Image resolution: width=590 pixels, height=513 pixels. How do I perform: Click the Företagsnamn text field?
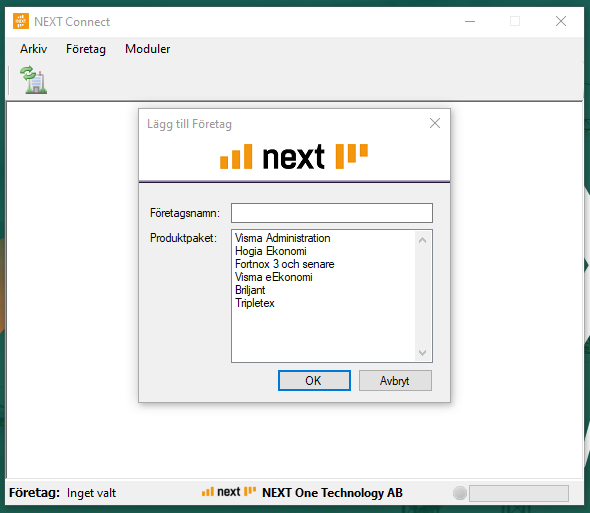pyautogui.click(x=331, y=213)
